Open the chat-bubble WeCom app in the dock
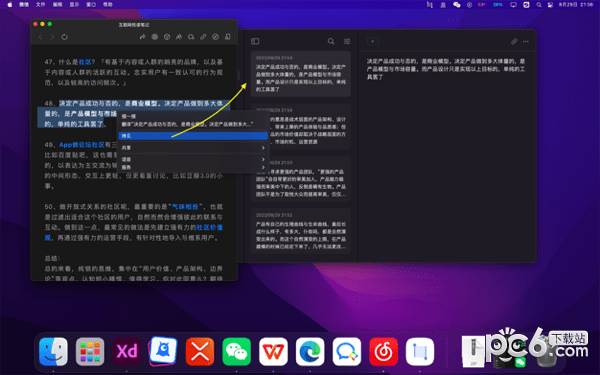The height and width of the screenshot is (375, 600). (347, 352)
